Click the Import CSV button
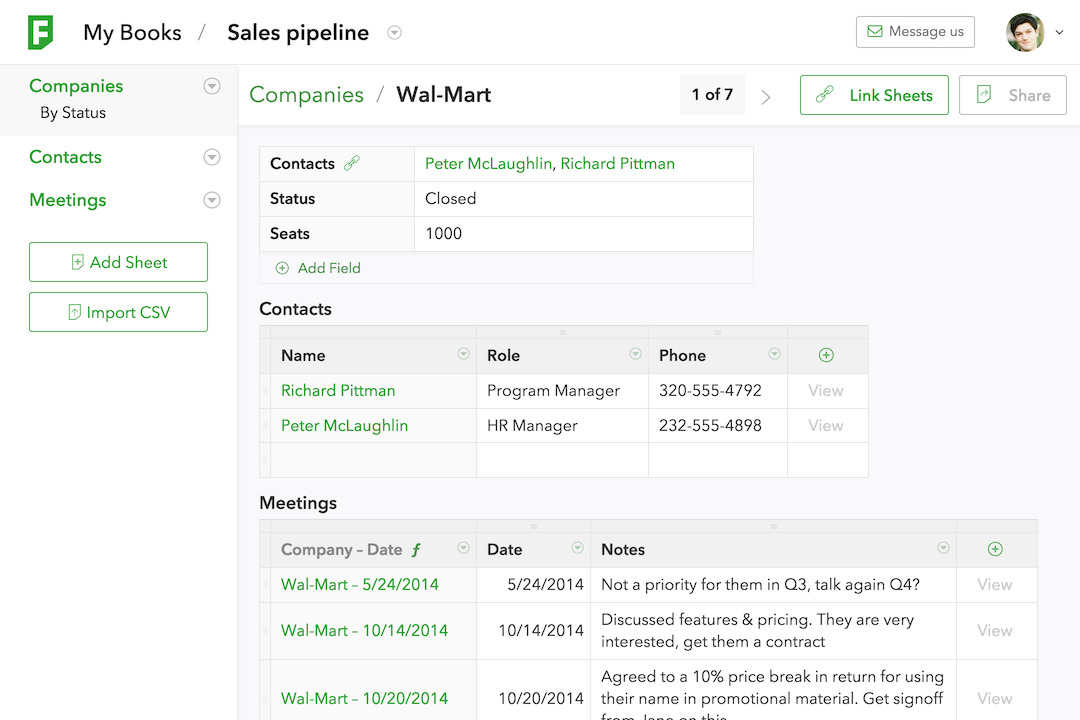The image size is (1080, 720). [x=118, y=312]
